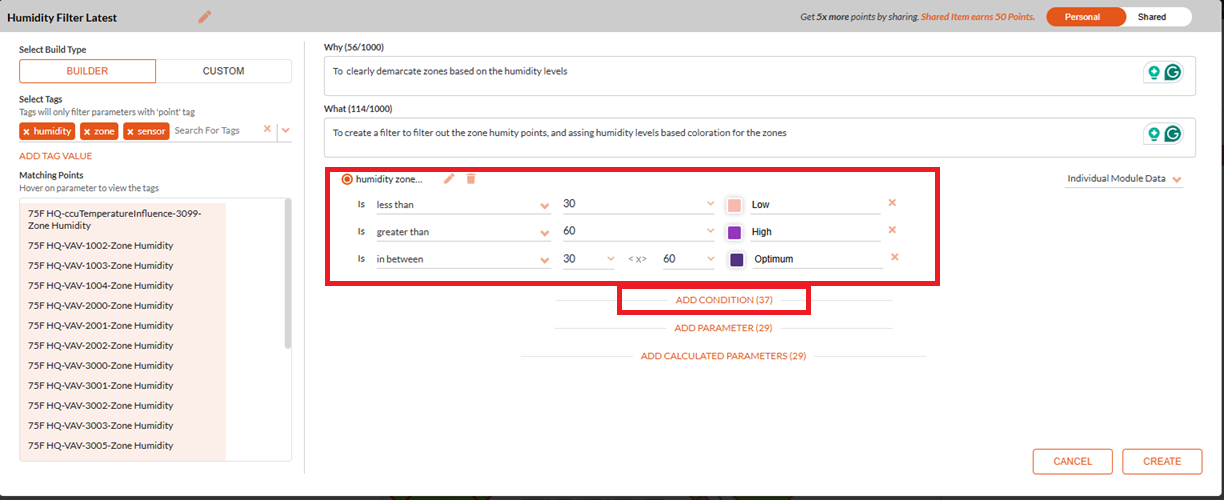
Task: Edit the Optimum label field
Action: [x=817, y=259]
